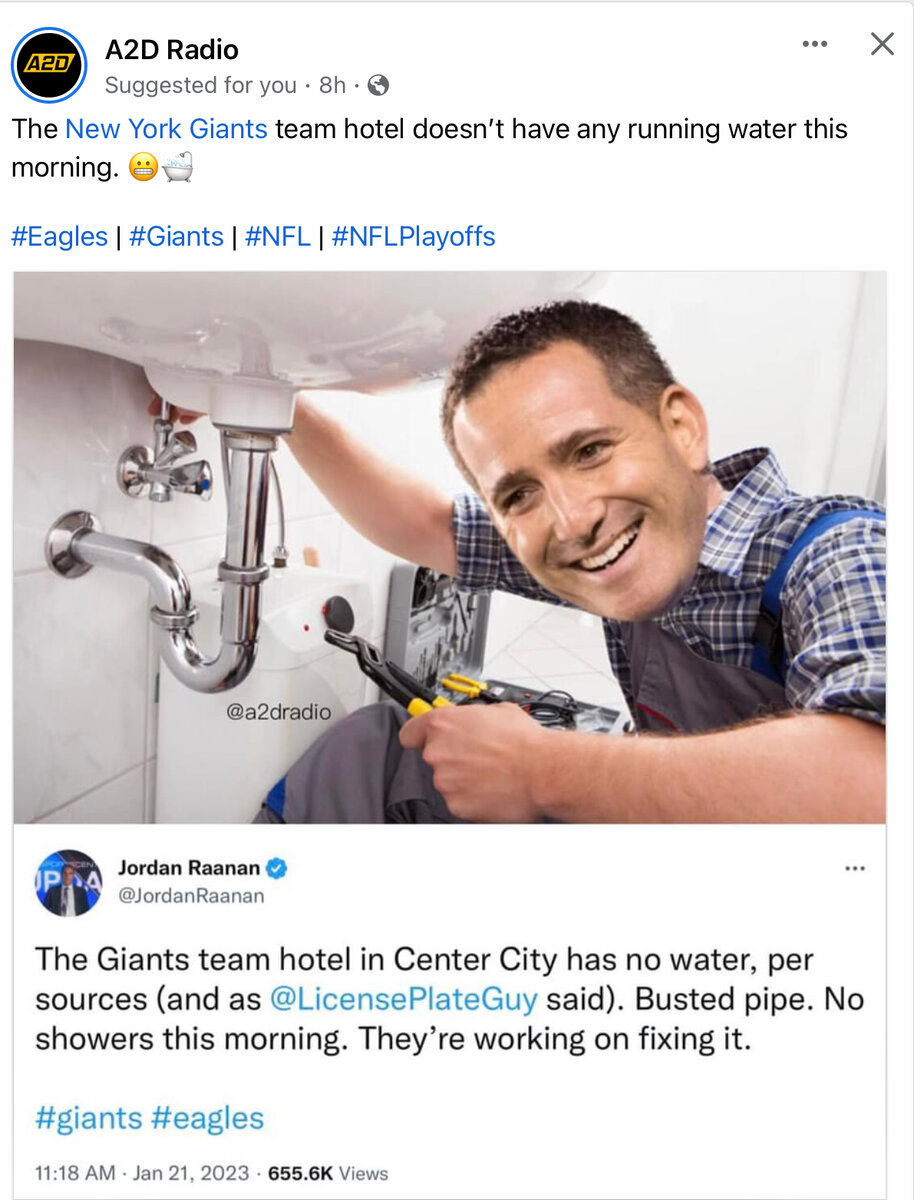Open the tweet's three-dot options
The width and height of the screenshot is (914, 1200).
(855, 868)
